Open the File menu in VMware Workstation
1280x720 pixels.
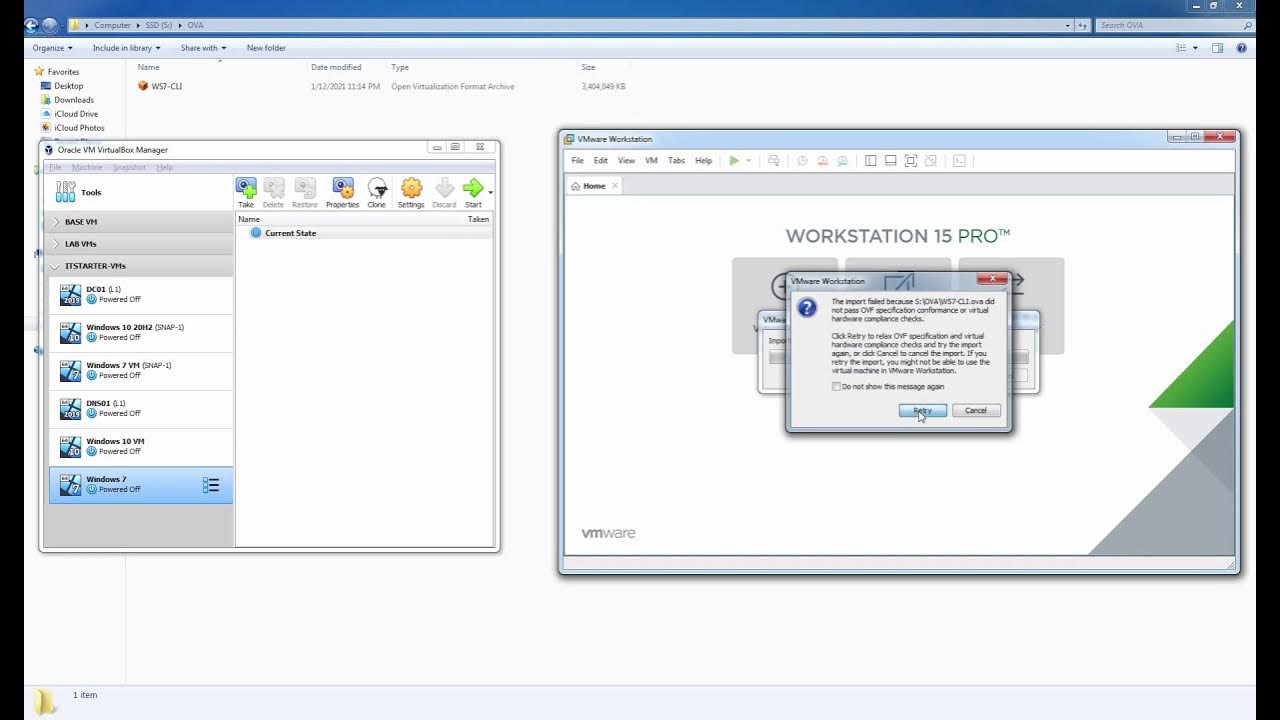[x=577, y=160]
